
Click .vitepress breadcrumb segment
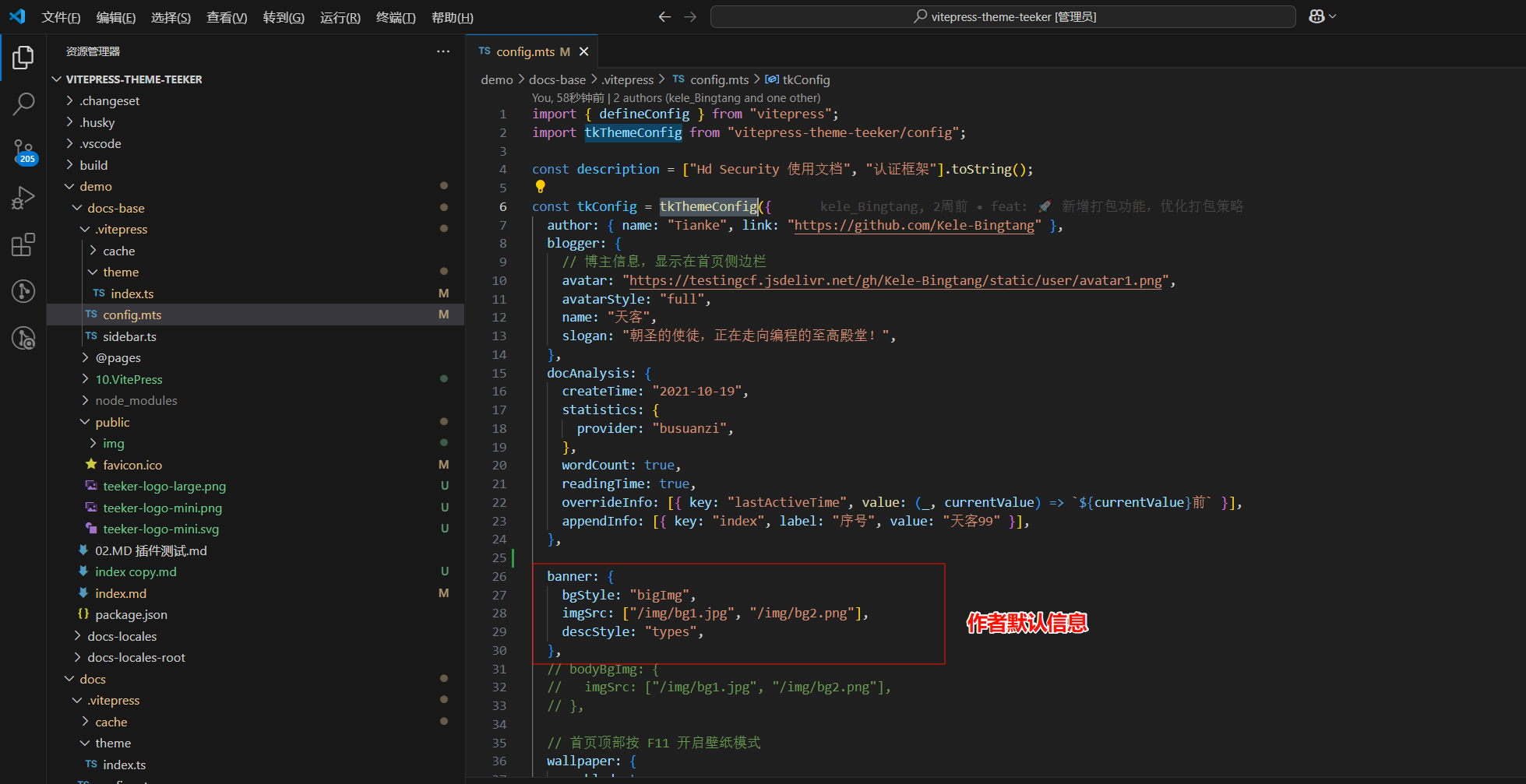coord(628,79)
